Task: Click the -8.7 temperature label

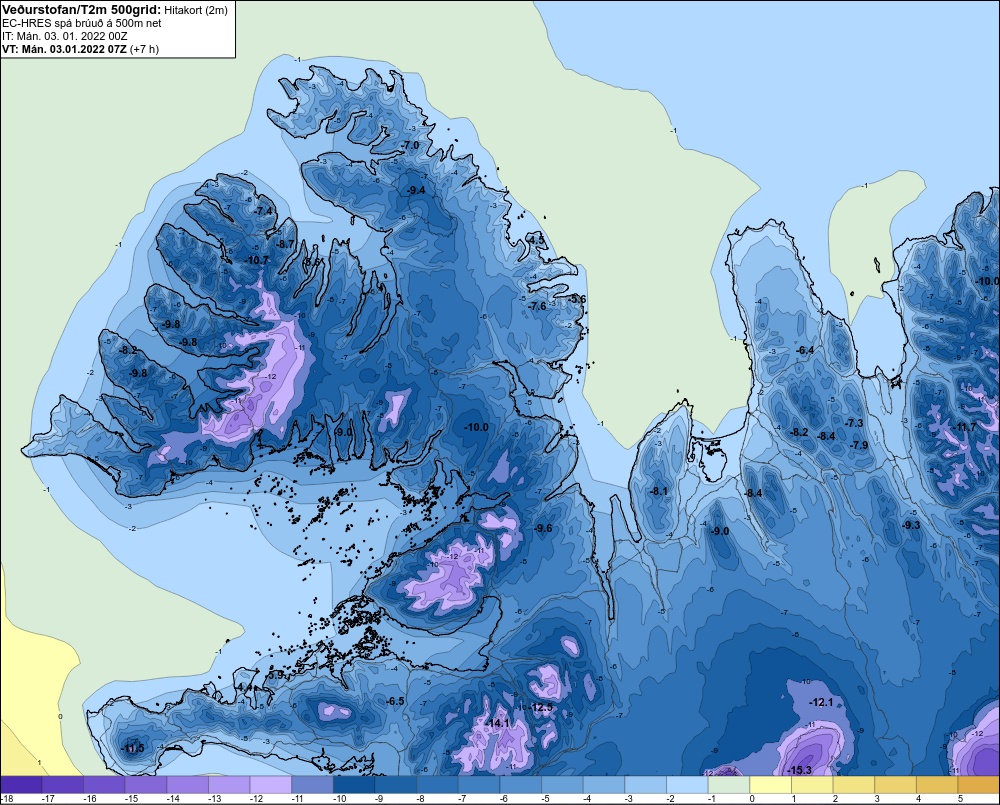Action: pyautogui.click(x=285, y=244)
